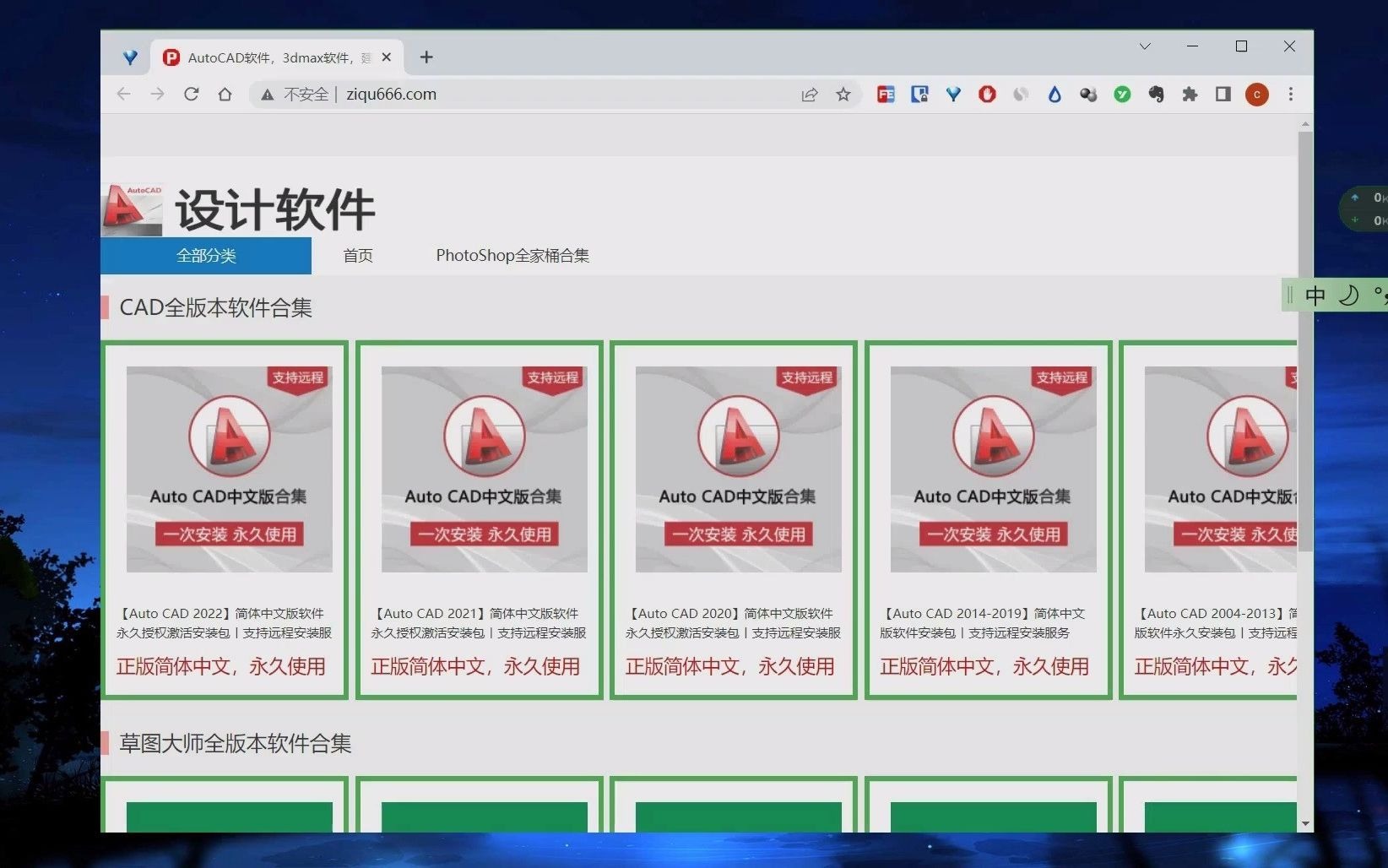1388x868 pixels.
Task: Open the blue water-drop extension icon
Action: point(1055,95)
